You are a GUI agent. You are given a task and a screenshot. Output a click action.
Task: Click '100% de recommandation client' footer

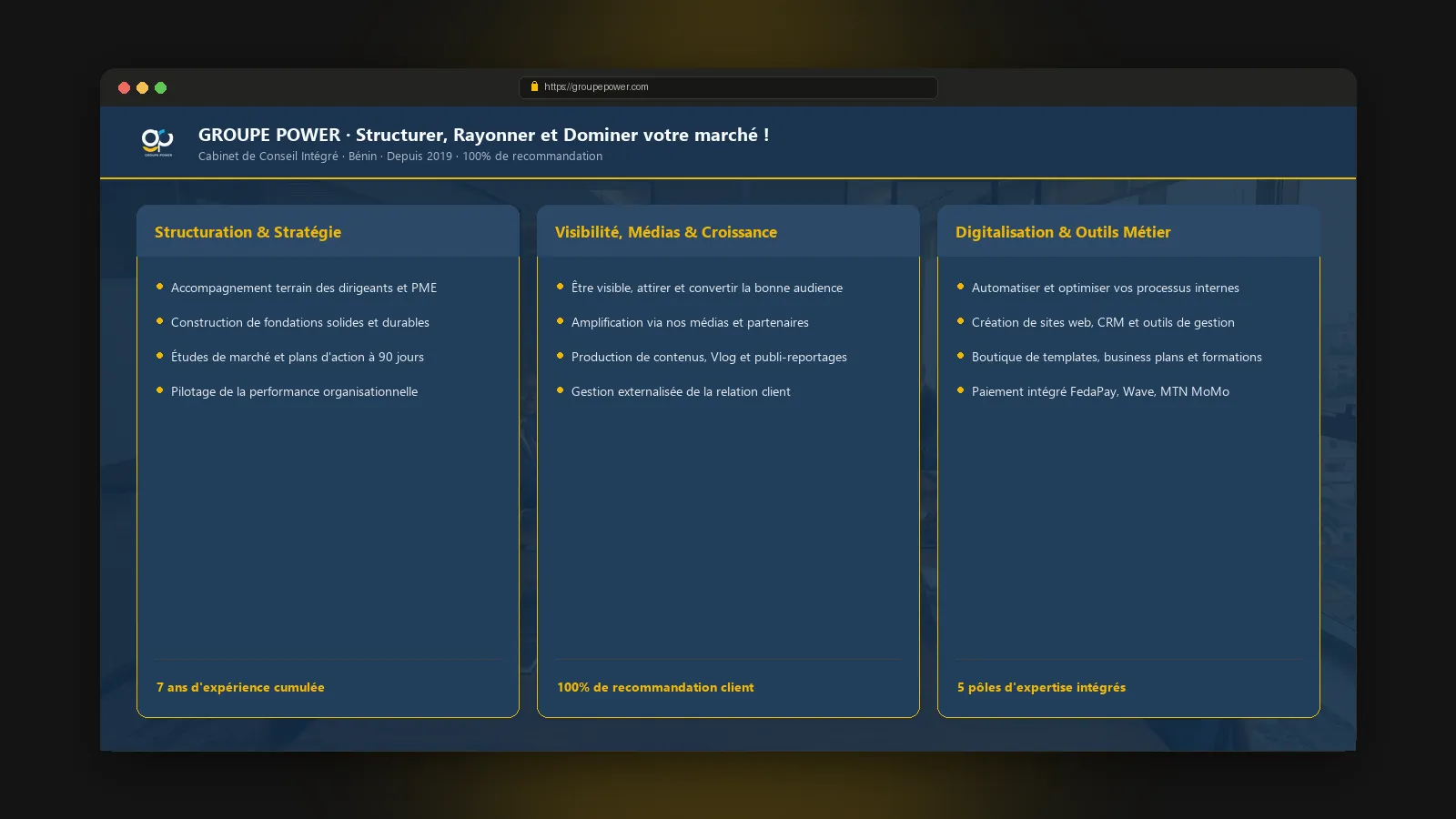[655, 687]
